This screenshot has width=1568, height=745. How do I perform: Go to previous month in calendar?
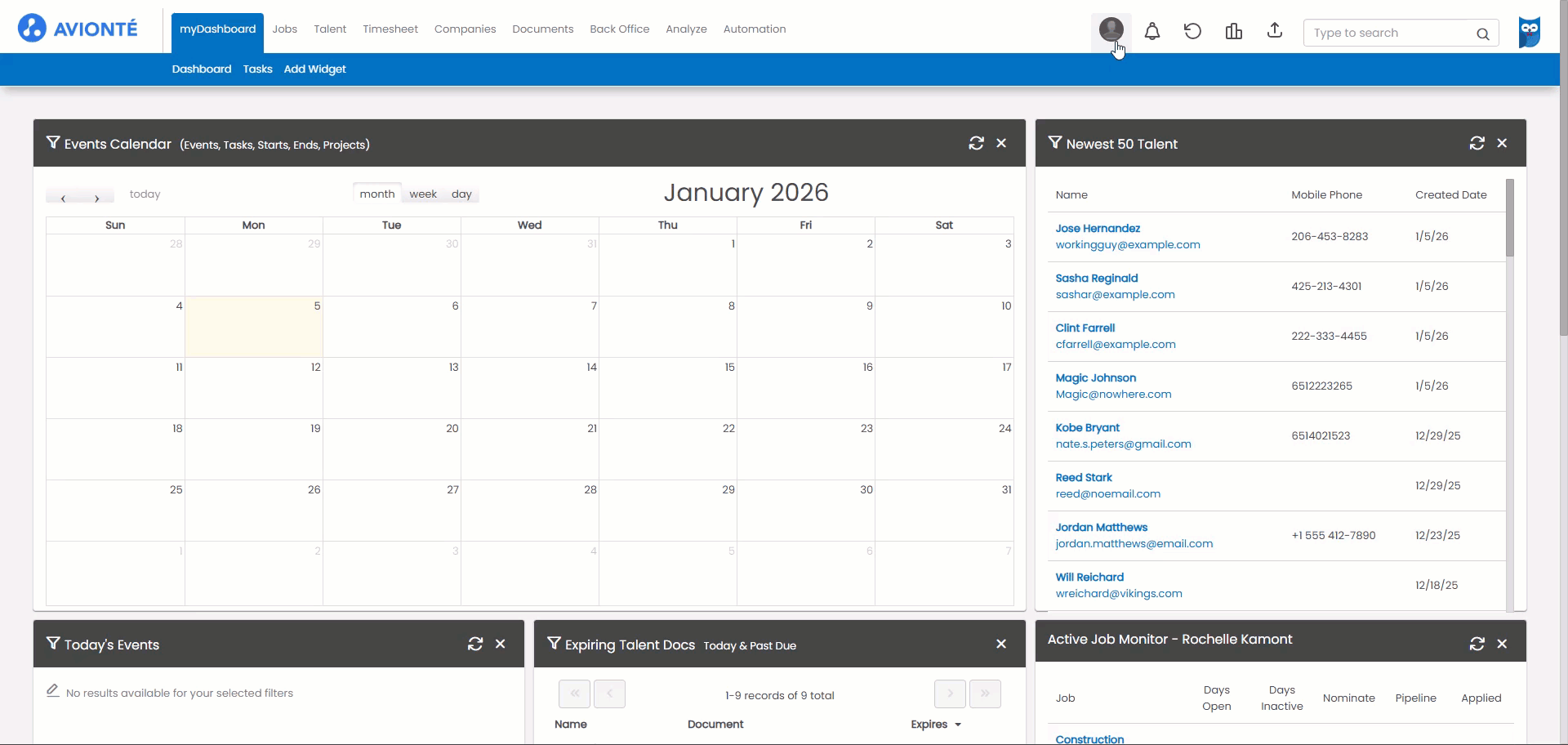pos(63,196)
